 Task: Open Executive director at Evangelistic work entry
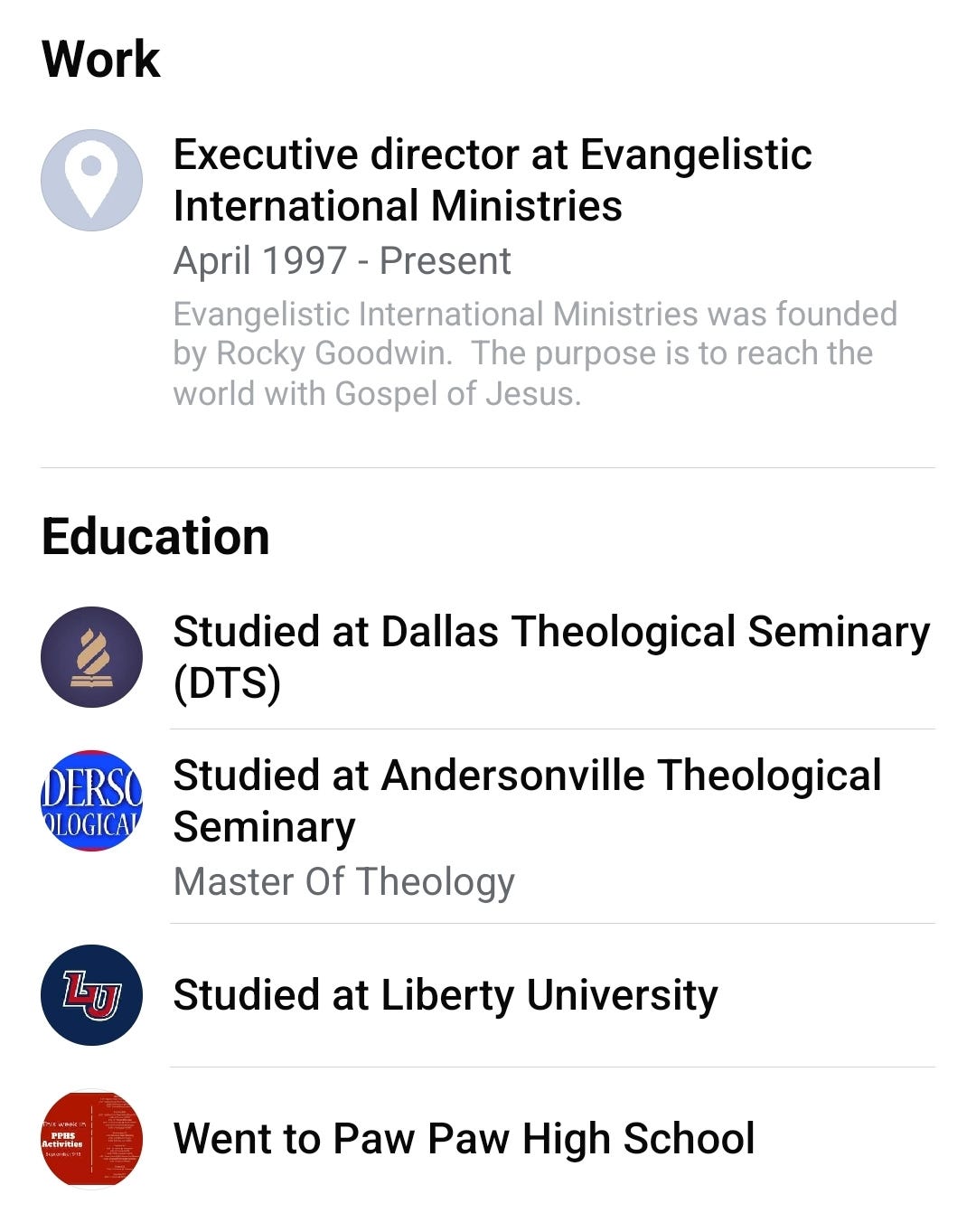[x=493, y=155]
